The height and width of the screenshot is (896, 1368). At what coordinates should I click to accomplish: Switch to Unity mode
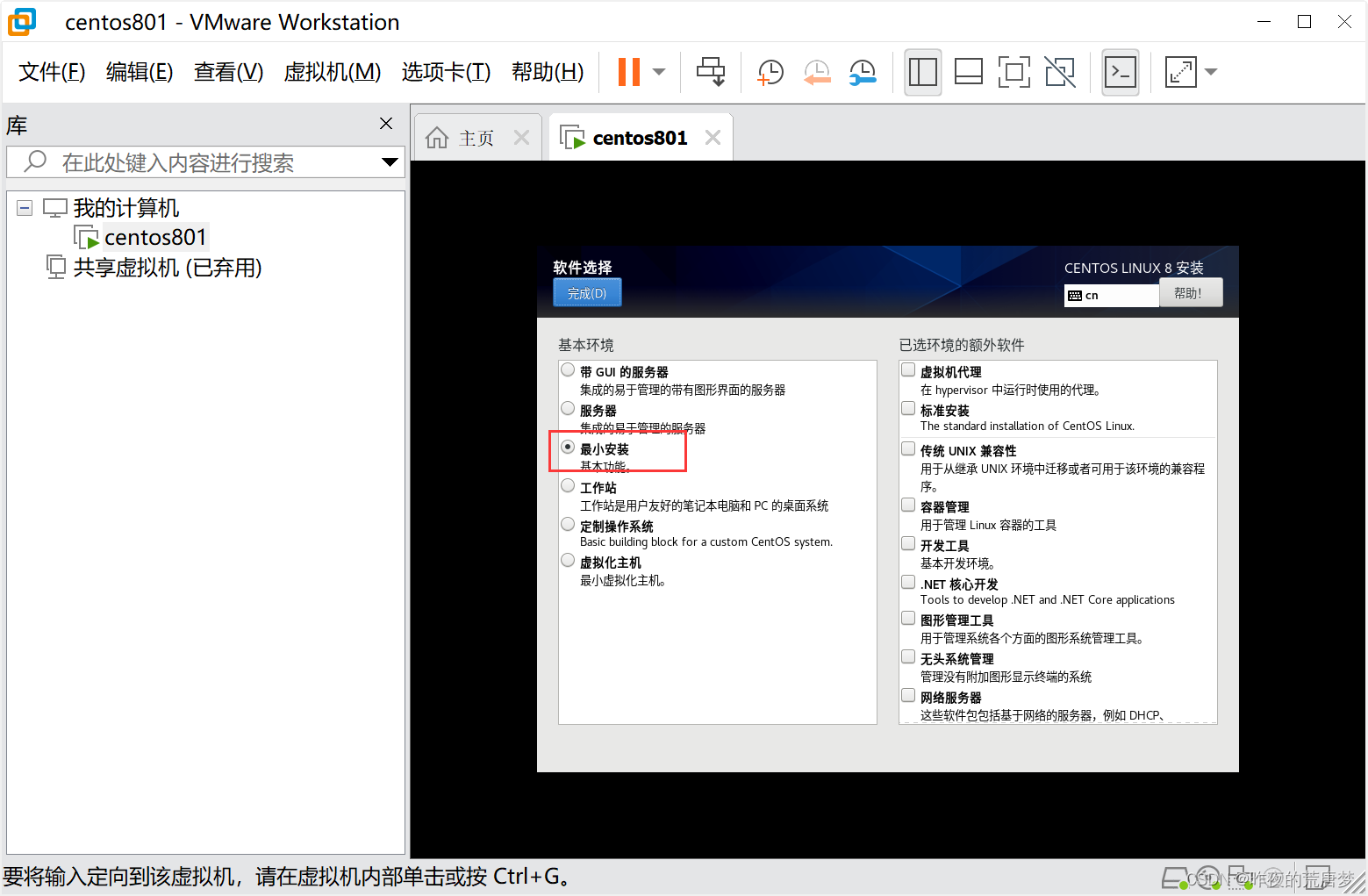click(x=1060, y=72)
